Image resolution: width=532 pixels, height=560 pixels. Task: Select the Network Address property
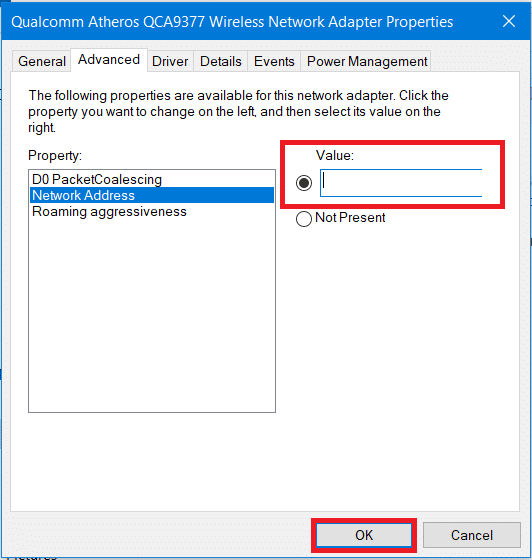pyautogui.click(x=152, y=195)
